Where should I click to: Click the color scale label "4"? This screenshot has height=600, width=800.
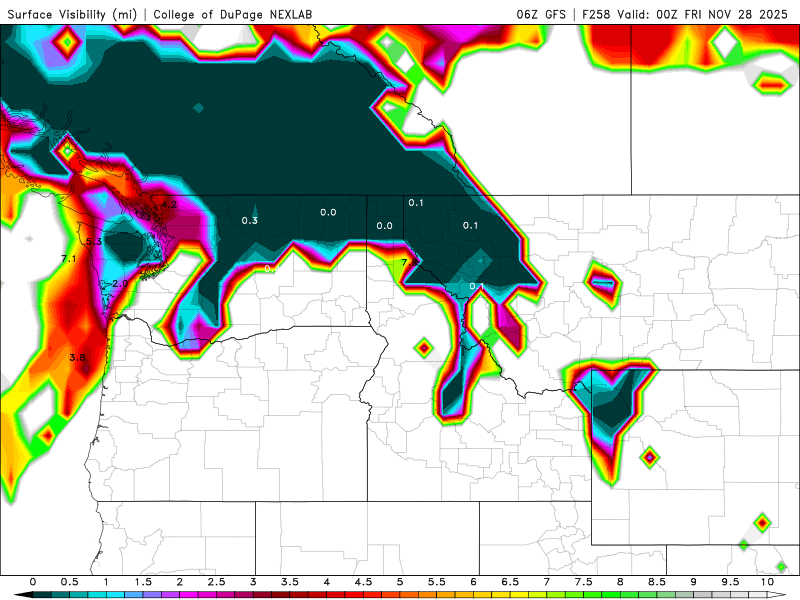(x=327, y=582)
